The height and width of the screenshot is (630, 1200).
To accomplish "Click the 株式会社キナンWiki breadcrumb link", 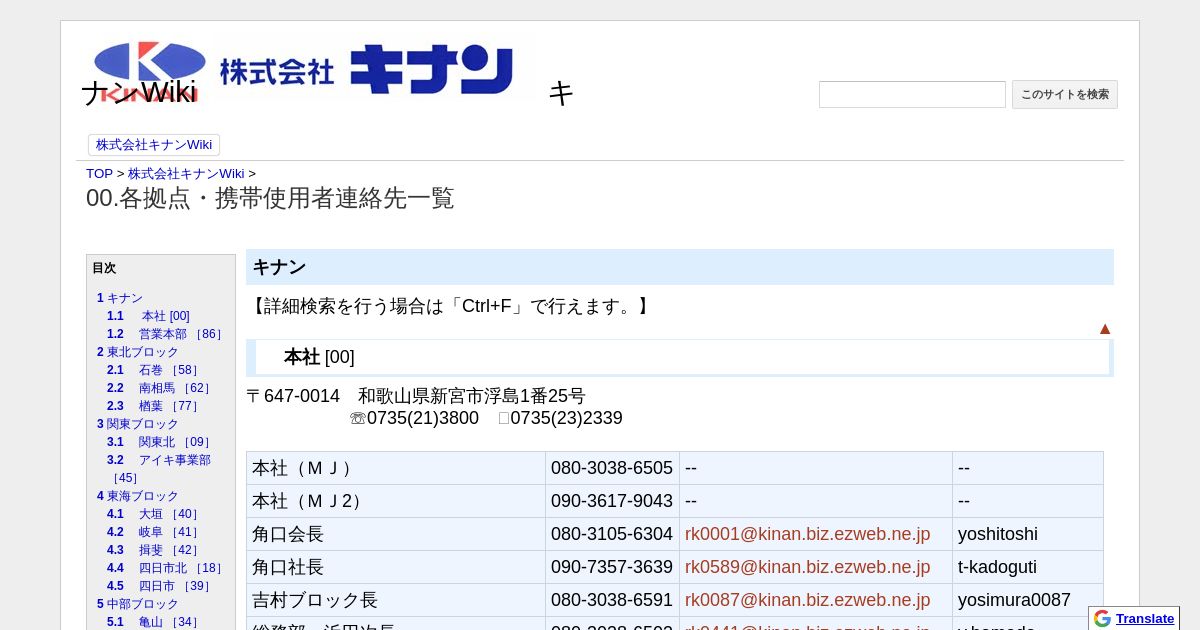I will pyautogui.click(x=186, y=173).
